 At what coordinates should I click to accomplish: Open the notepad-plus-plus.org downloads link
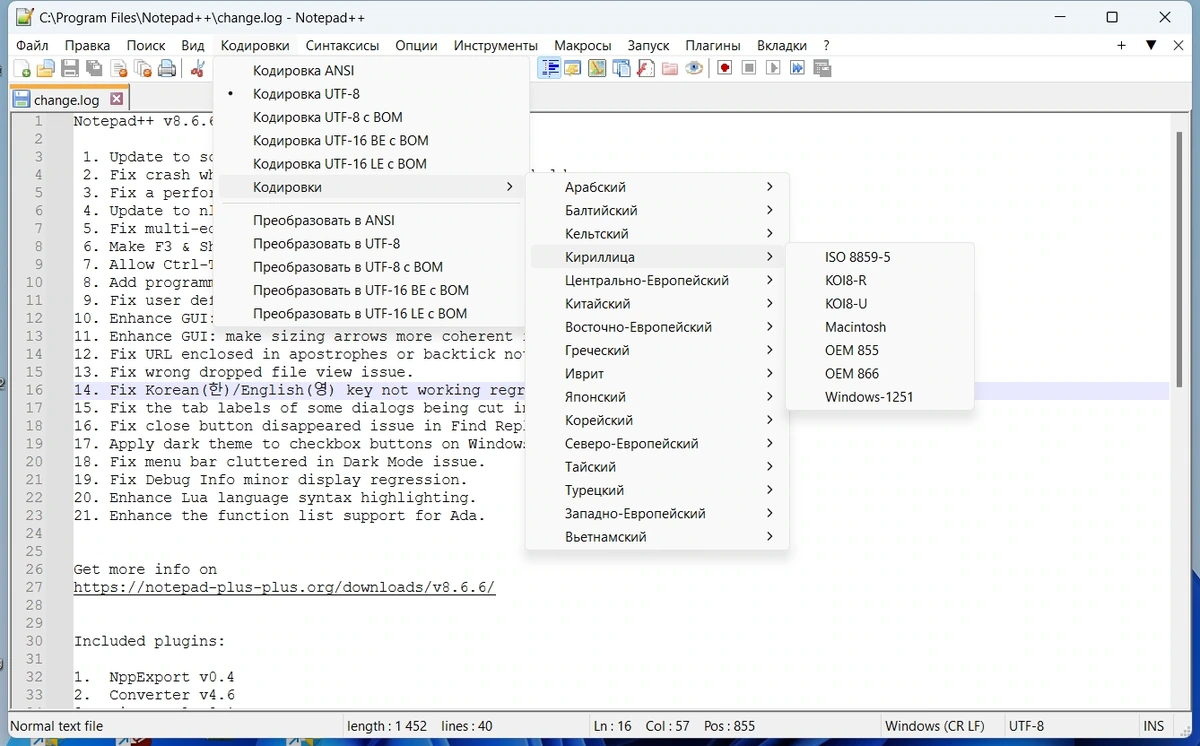(284, 587)
